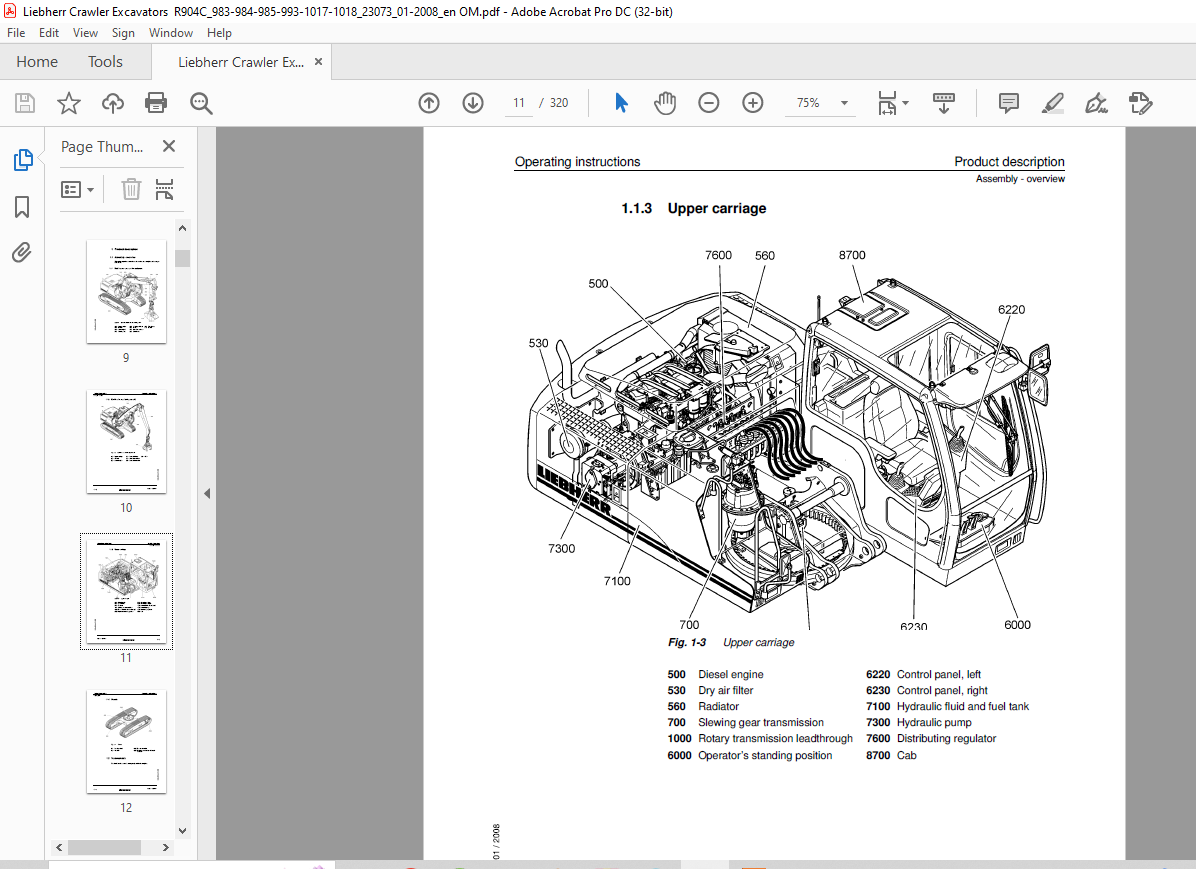Go to previous page arrow

429,103
